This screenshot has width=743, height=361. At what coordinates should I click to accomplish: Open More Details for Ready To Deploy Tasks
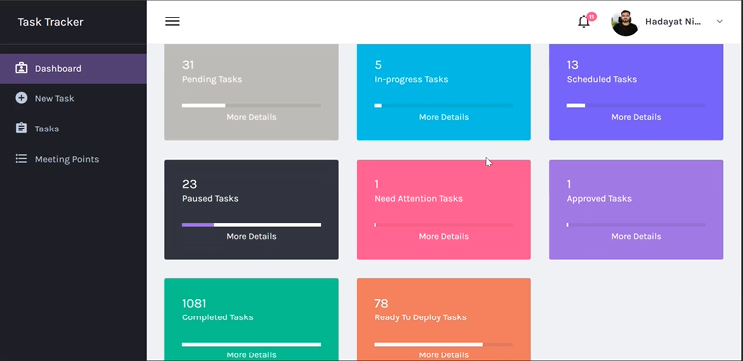(444, 355)
